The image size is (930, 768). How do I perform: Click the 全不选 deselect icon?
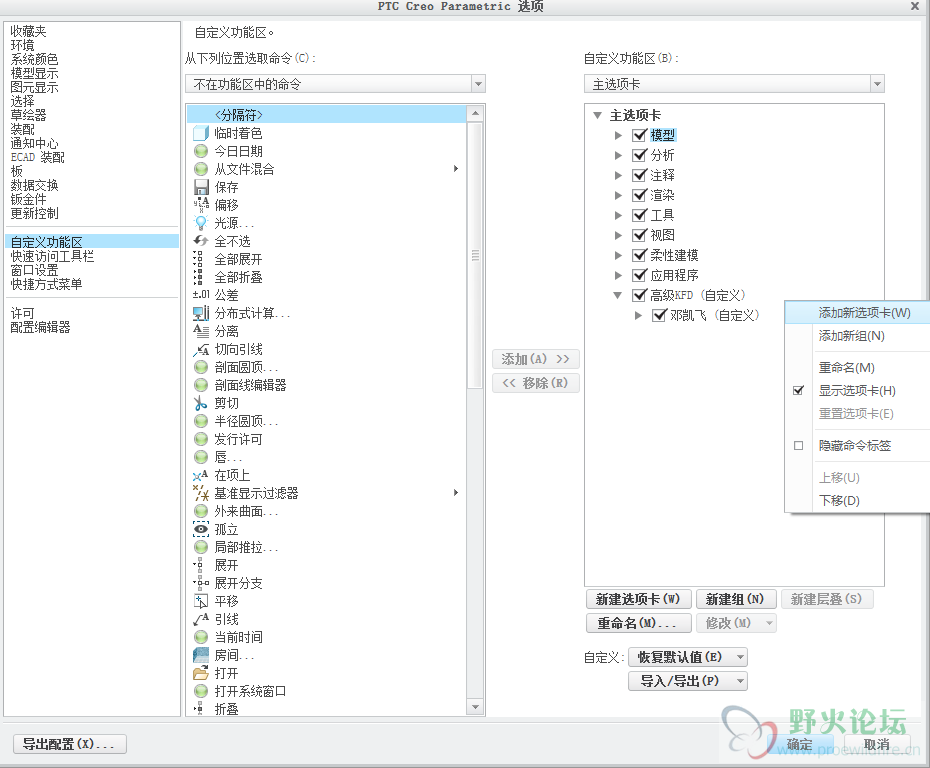coord(201,241)
